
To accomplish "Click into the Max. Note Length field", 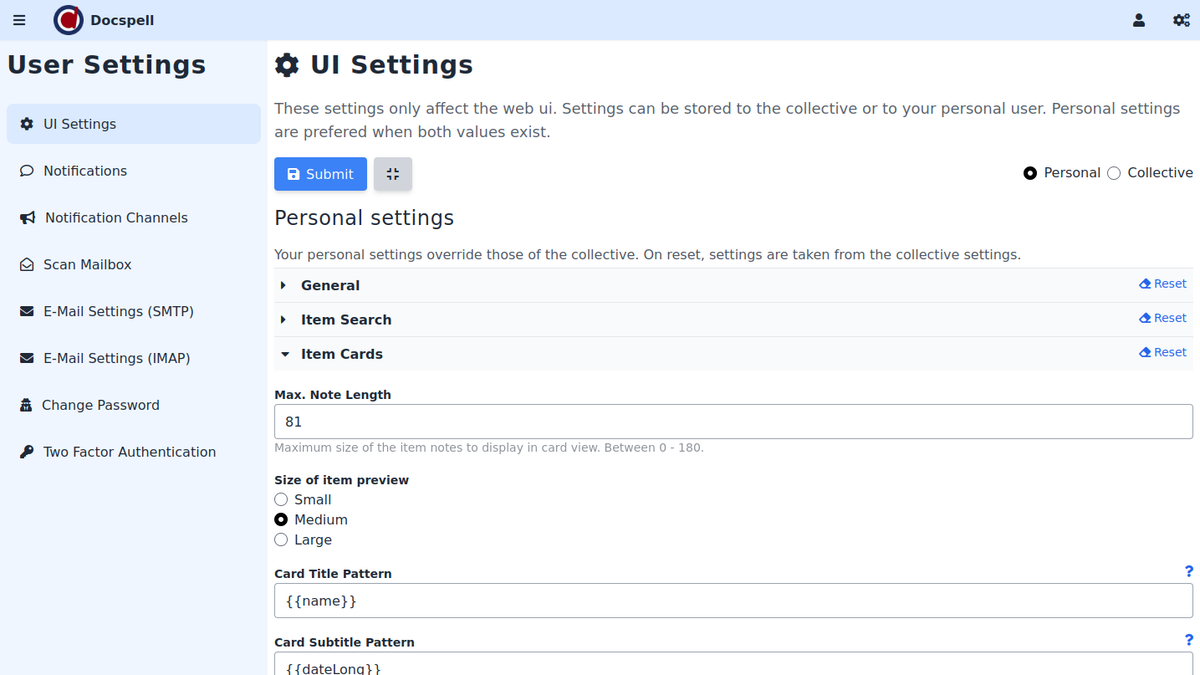I will (733, 422).
